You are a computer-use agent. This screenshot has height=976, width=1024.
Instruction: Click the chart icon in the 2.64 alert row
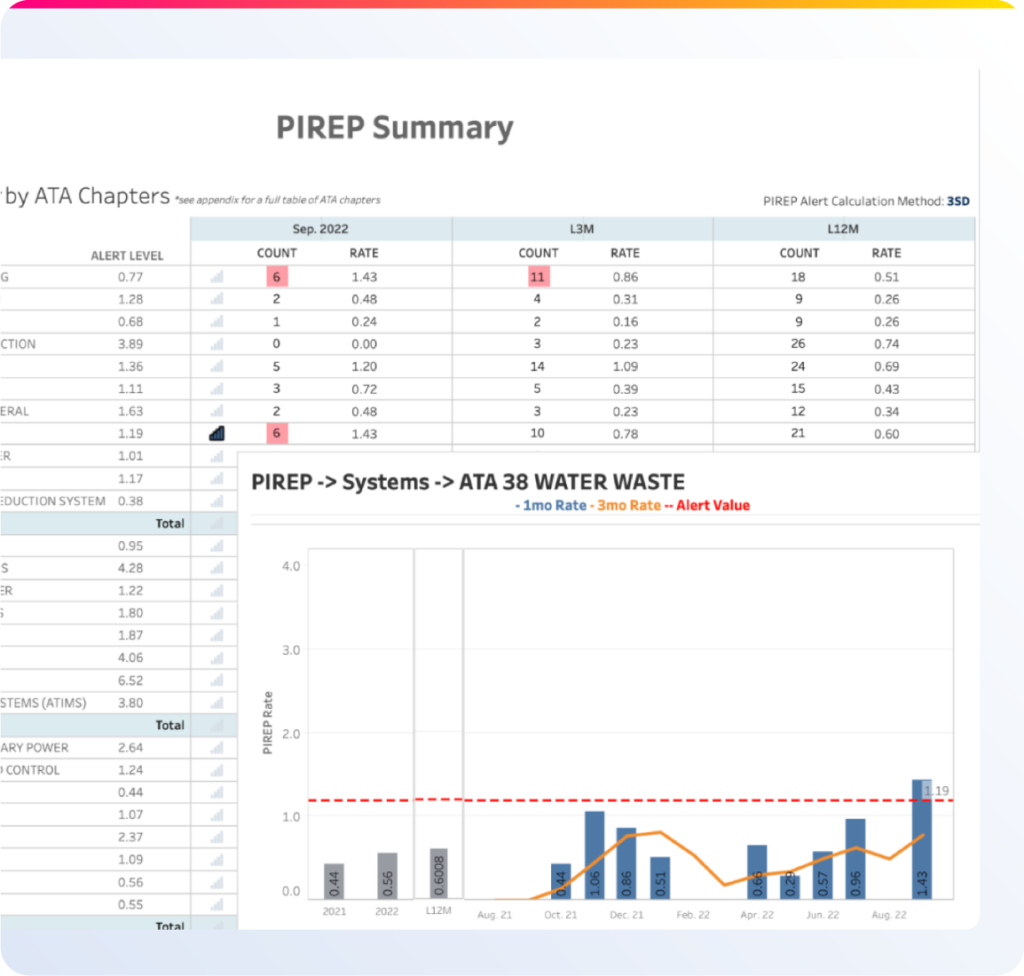coord(217,747)
